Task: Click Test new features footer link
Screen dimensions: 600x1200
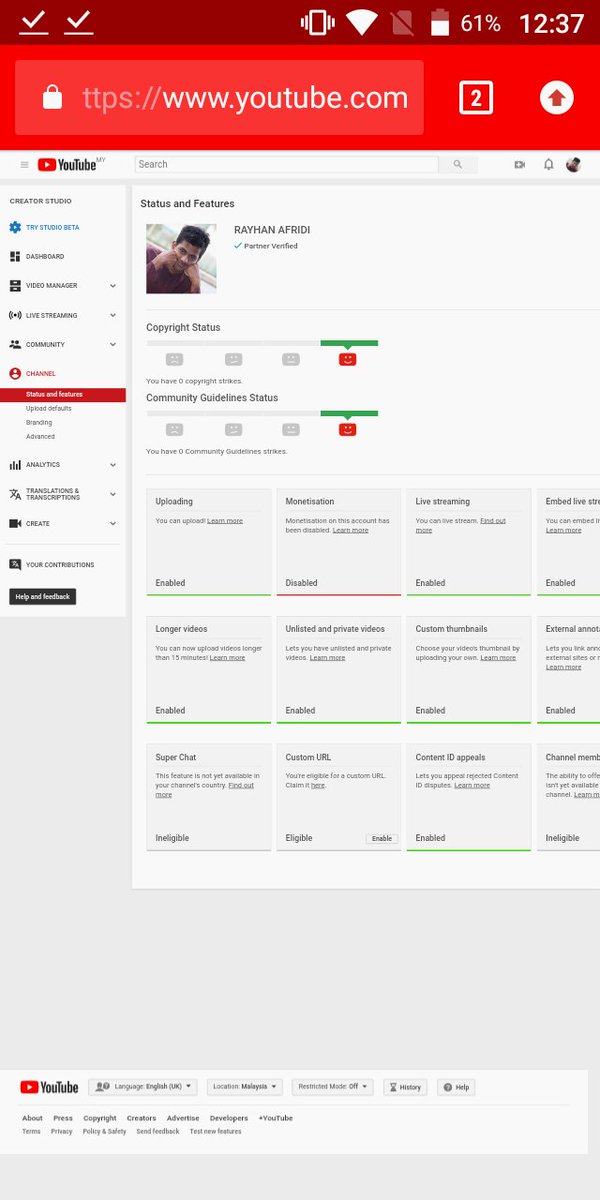Action: [x=216, y=1131]
